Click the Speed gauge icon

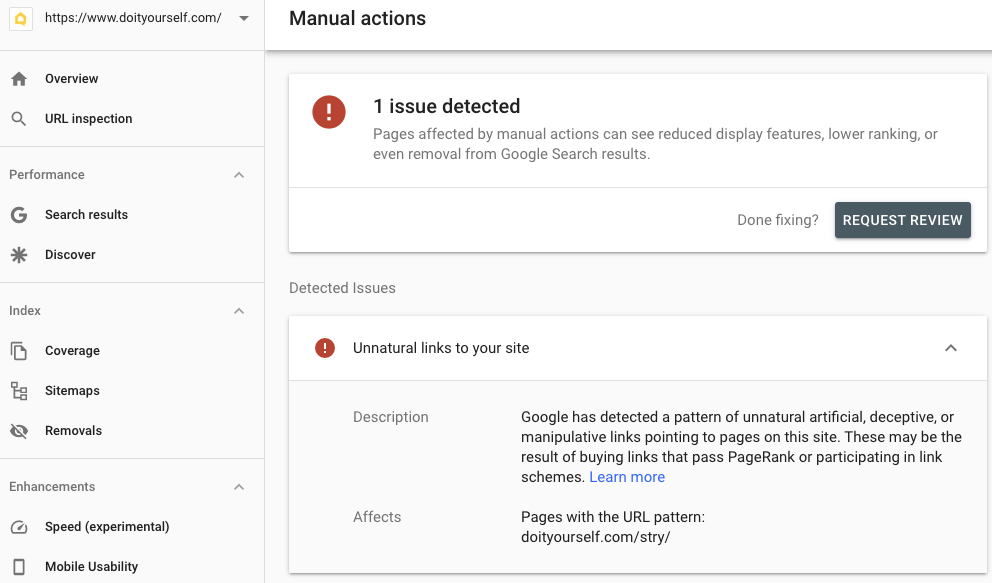[x=19, y=527]
